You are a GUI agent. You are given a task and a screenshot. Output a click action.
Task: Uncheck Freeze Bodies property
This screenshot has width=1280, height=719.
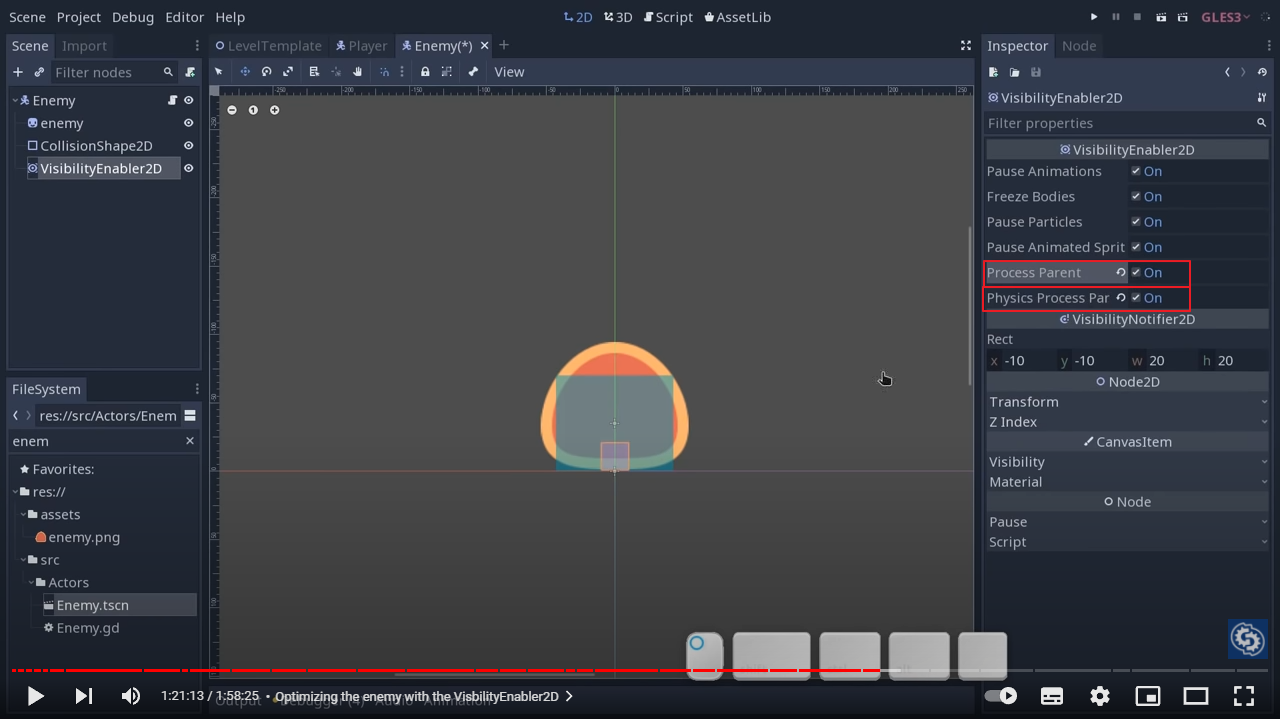coord(1136,196)
